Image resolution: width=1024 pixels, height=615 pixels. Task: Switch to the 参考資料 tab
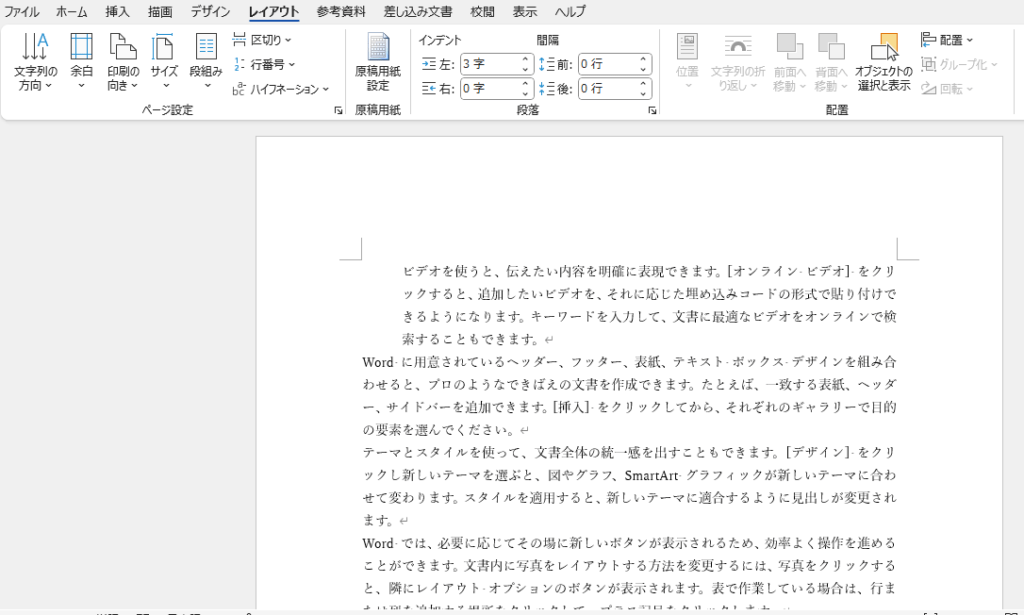341,12
